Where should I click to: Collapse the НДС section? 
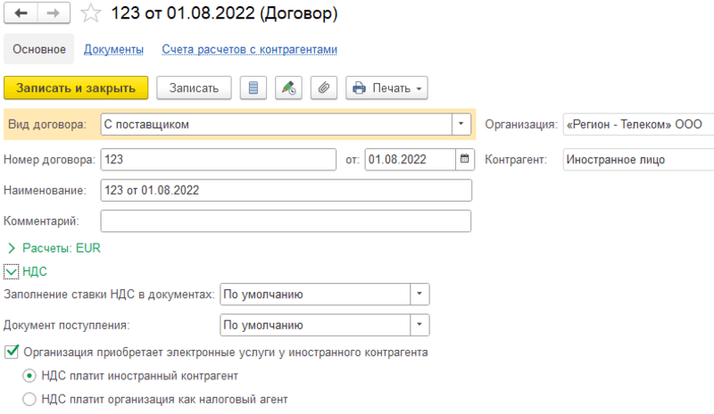tap(12, 271)
